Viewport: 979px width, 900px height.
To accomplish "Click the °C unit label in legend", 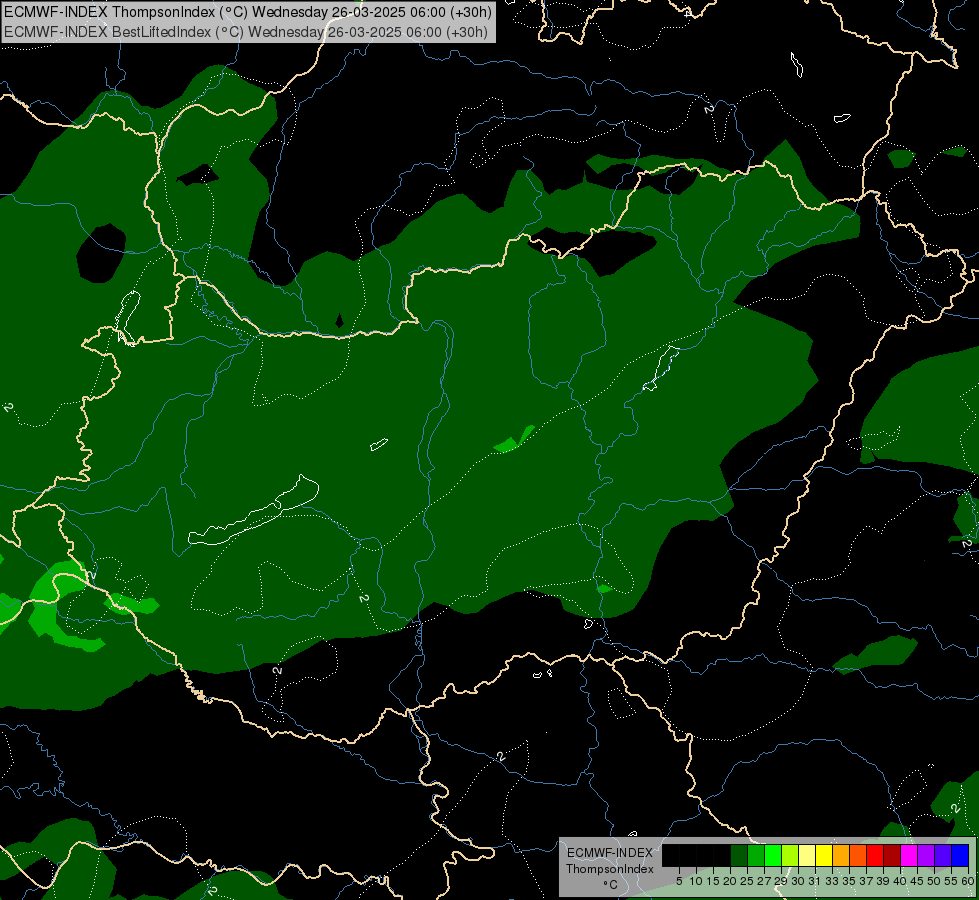I will [611, 885].
